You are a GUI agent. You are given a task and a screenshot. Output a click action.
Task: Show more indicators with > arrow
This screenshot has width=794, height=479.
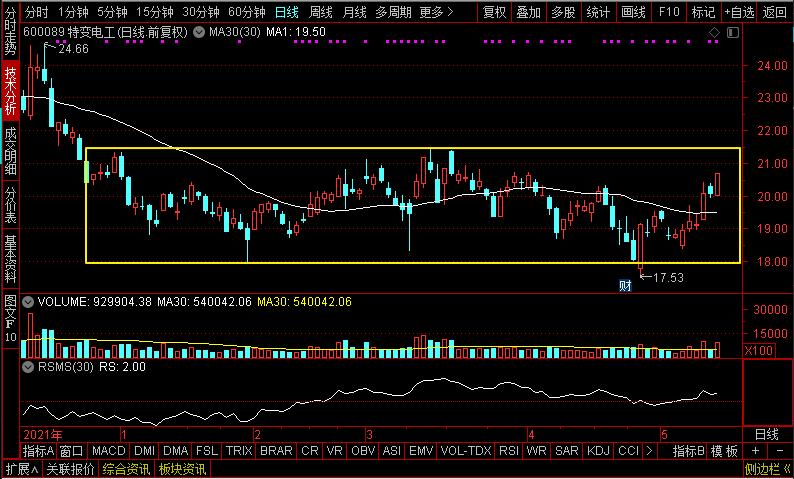point(649,451)
